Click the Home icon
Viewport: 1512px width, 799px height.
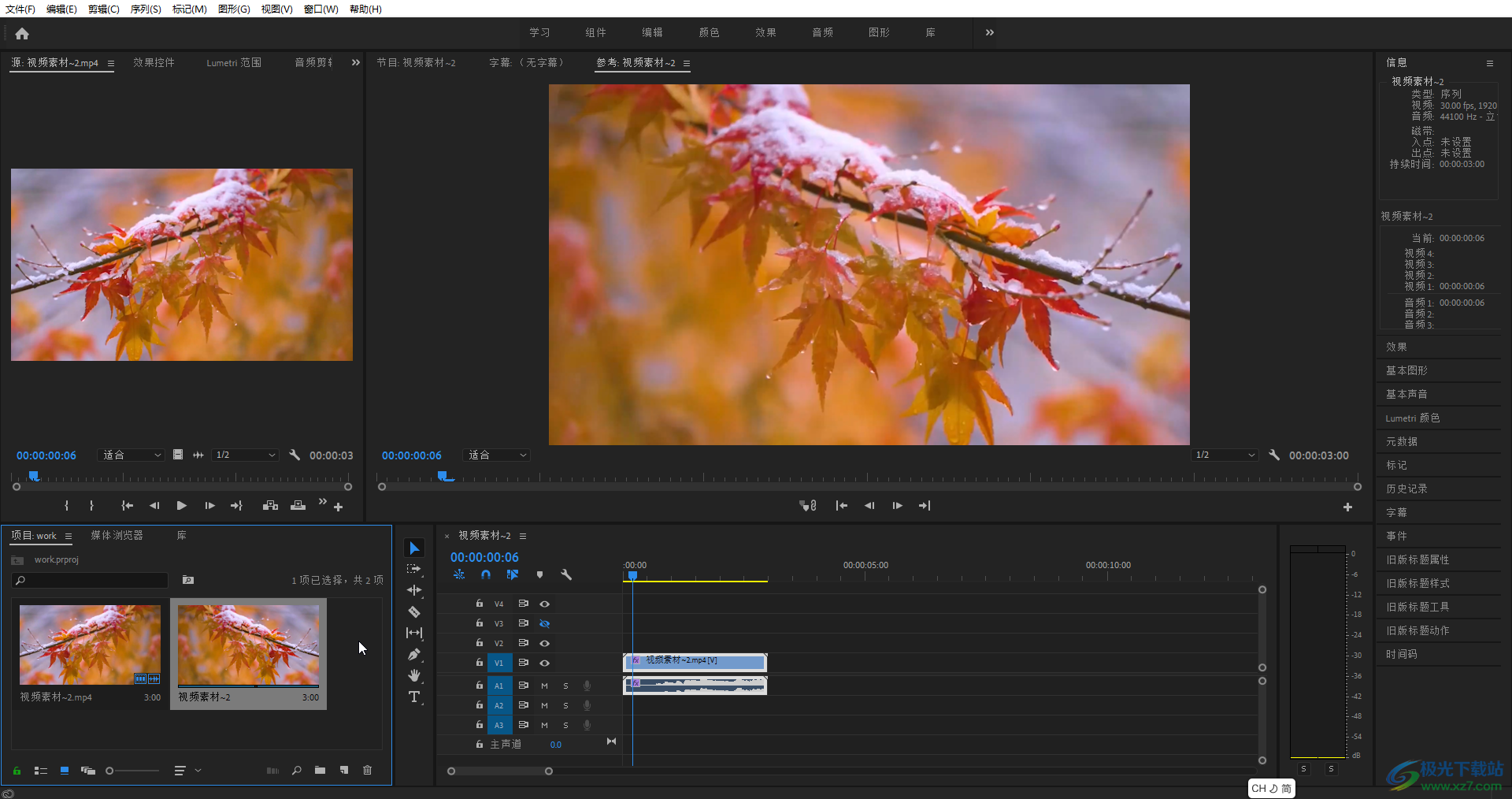[22, 33]
